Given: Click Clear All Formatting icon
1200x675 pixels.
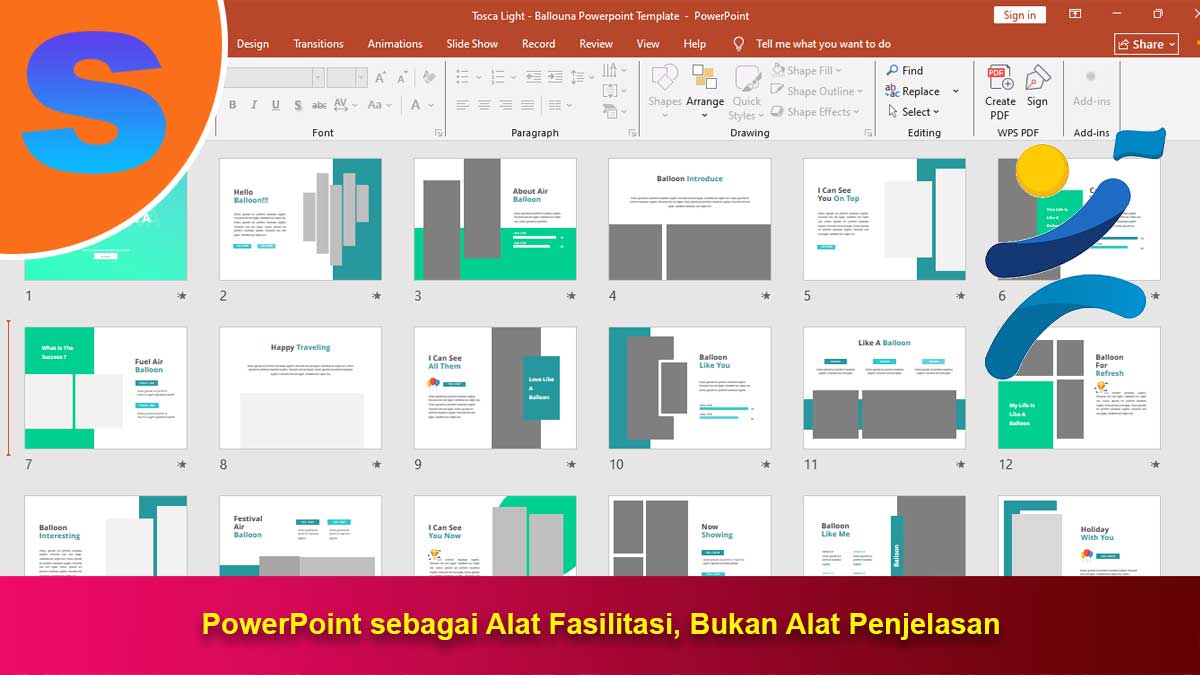Looking at the screenshot, I should 429,77.
